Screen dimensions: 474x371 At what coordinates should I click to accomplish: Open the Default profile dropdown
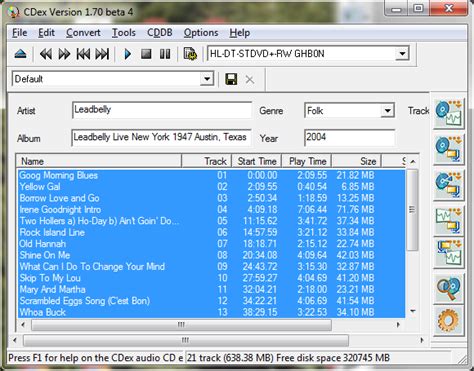(x=207, y=79)
